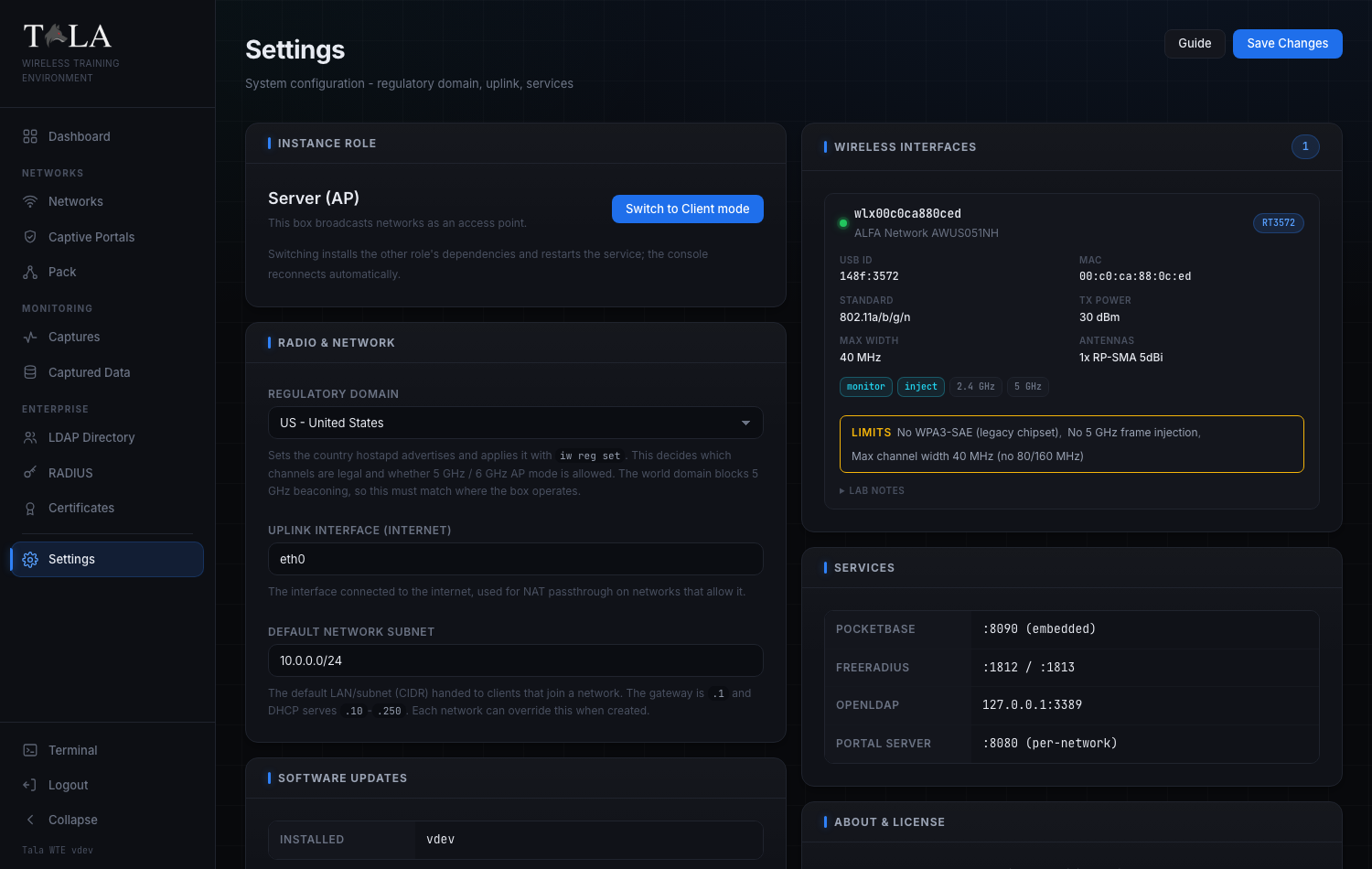Click the Logout arrow icon
Viewport: 1372px width, 869px height.
(x=30, y=785)
